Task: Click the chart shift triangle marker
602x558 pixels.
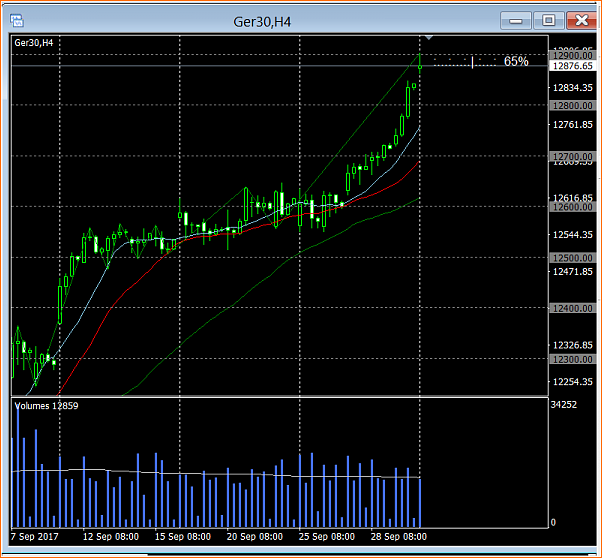Action: click(429, 38)
